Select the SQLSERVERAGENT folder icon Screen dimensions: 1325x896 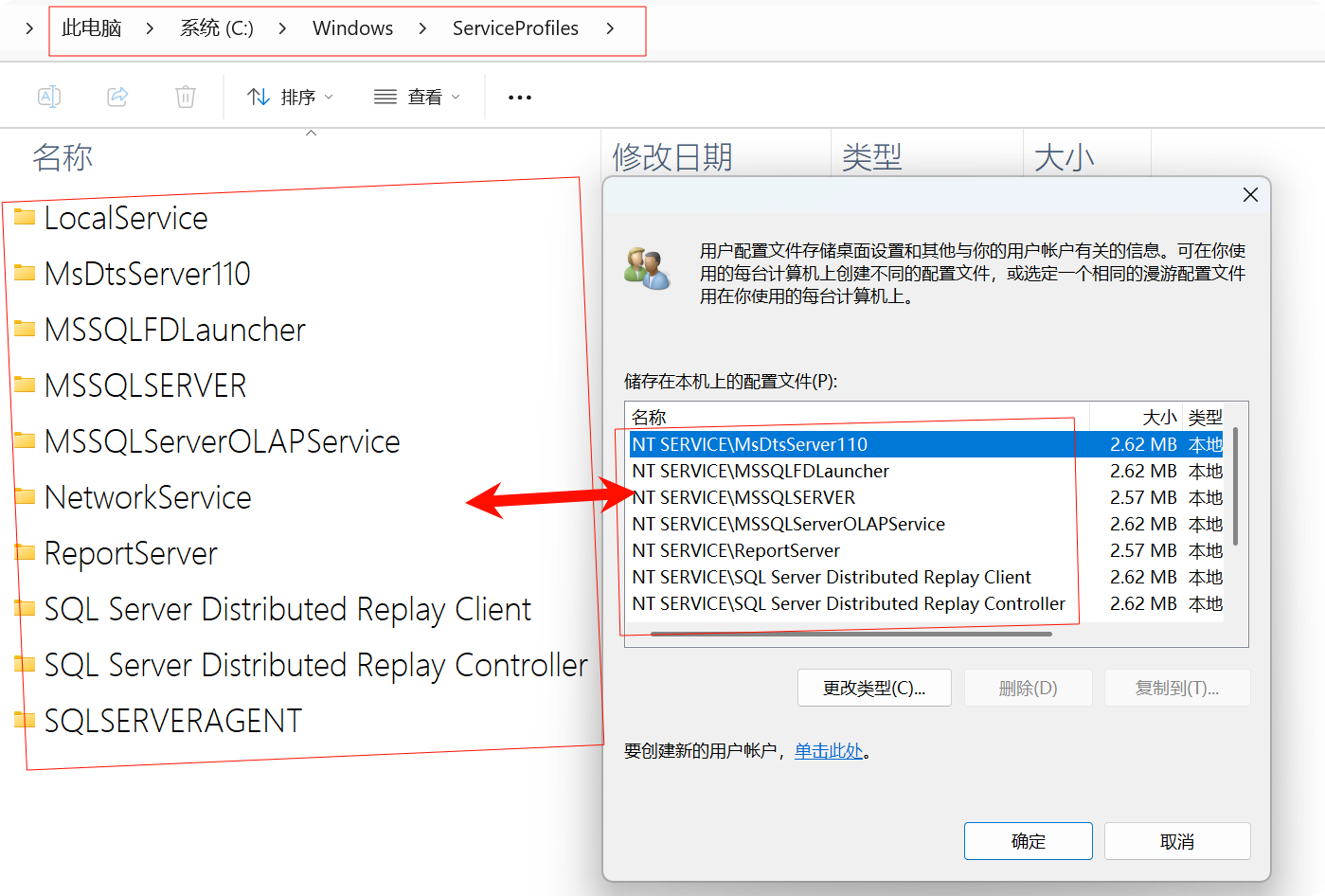click(25, 720)
